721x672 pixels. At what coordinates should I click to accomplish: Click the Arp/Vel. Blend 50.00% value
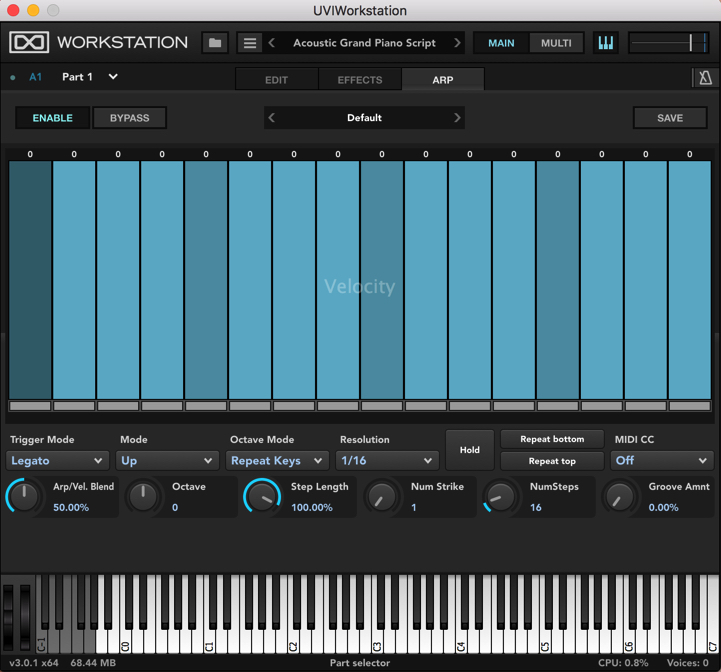click(71, 507)
